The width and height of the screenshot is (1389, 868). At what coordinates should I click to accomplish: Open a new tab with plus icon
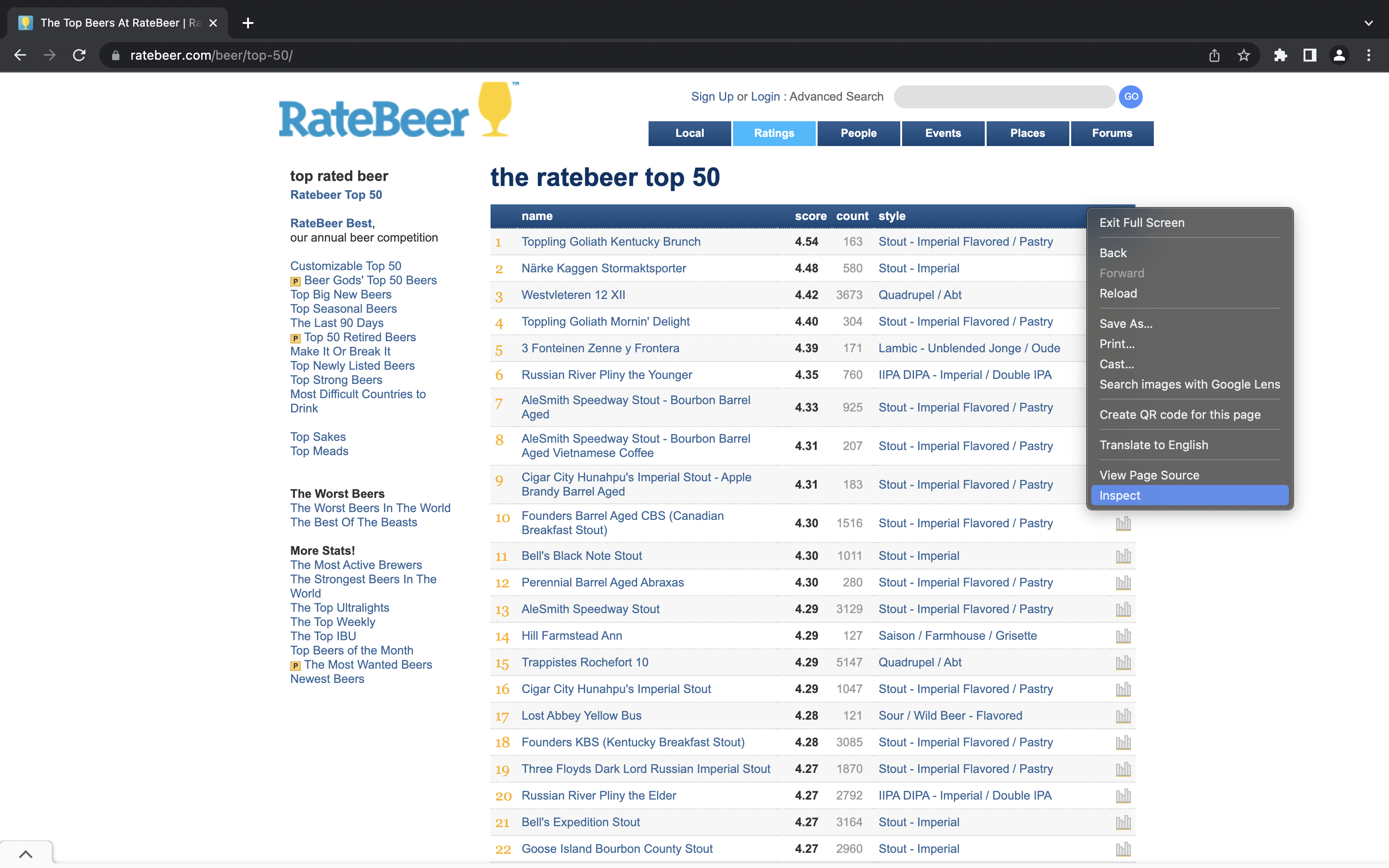coord(248,23)
